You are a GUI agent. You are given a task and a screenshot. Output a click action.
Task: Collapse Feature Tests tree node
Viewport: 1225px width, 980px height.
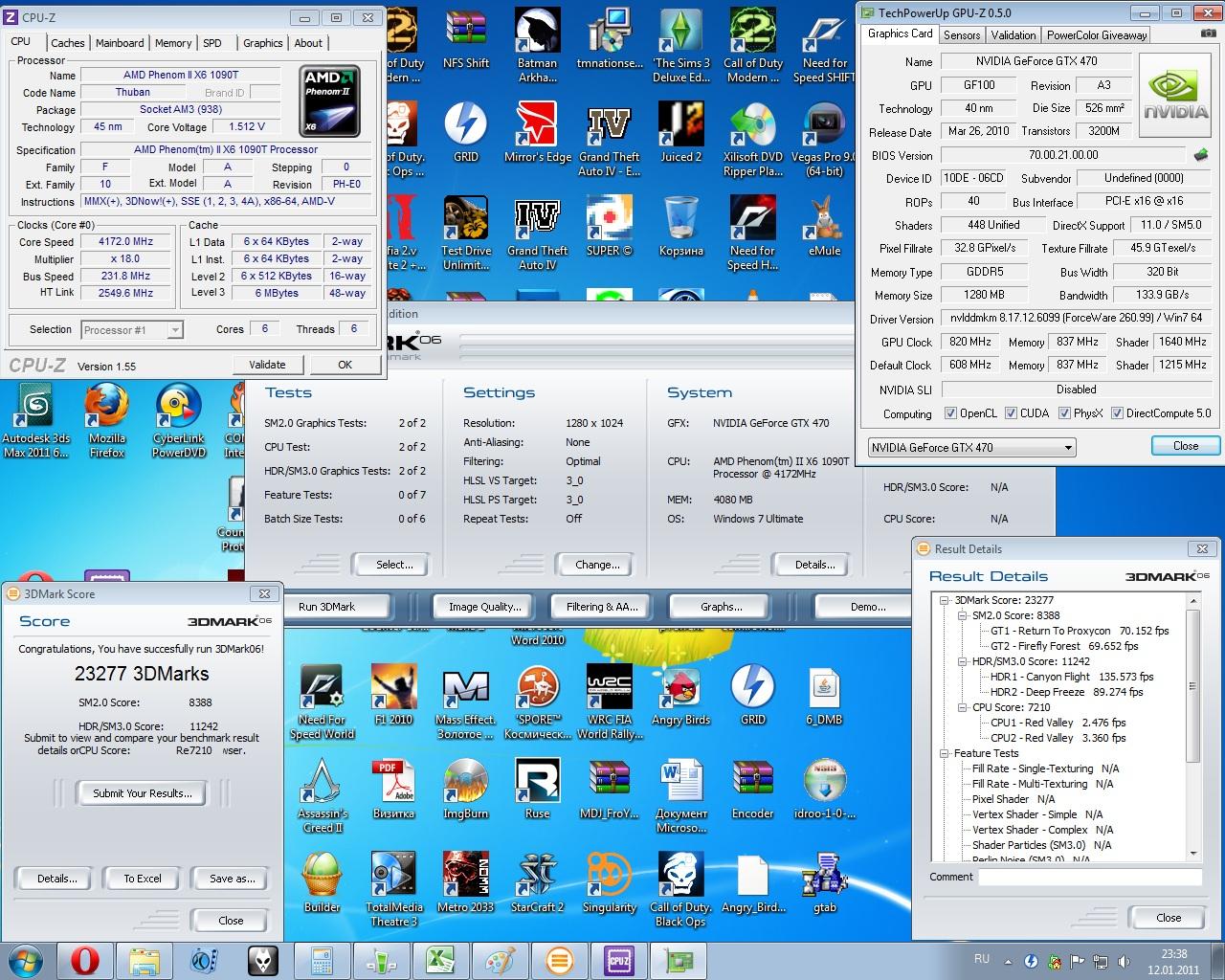tap(945, 753)
